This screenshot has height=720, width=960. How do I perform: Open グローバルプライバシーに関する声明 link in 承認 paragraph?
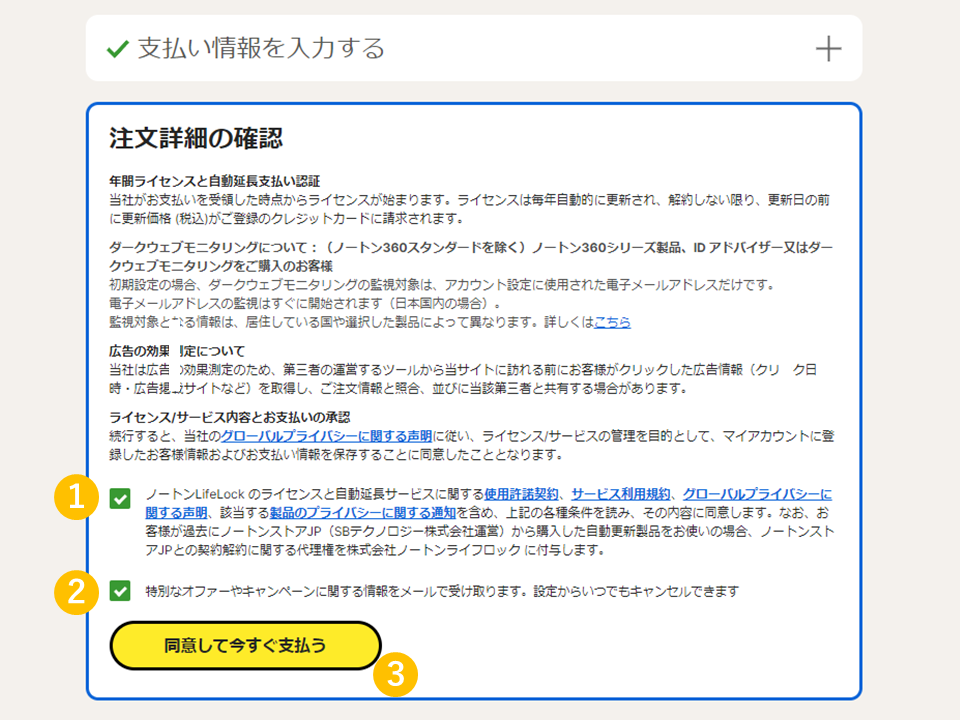point(326,436)
